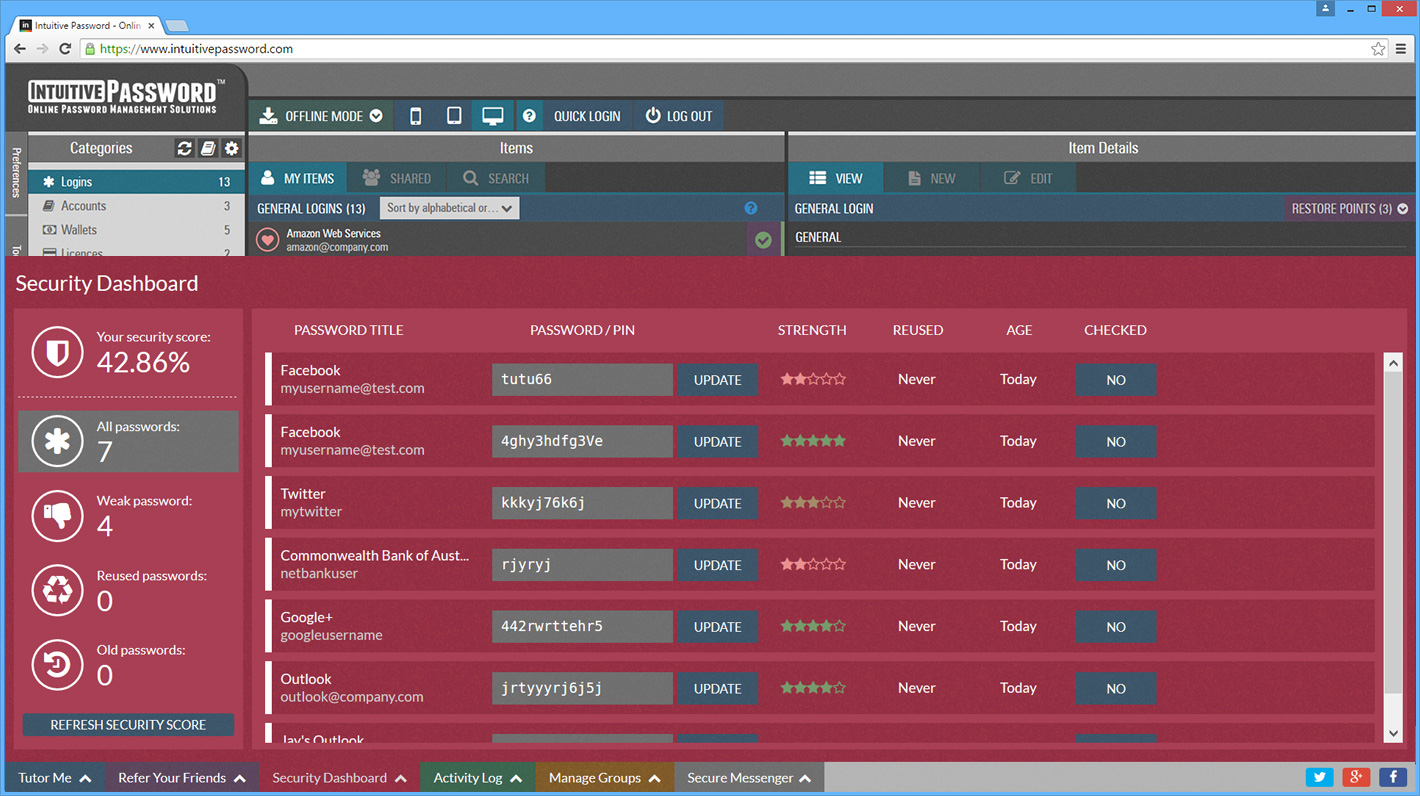Open the Twitter social link
This screenshot has width=1420, height=796.
(1320, 777)
